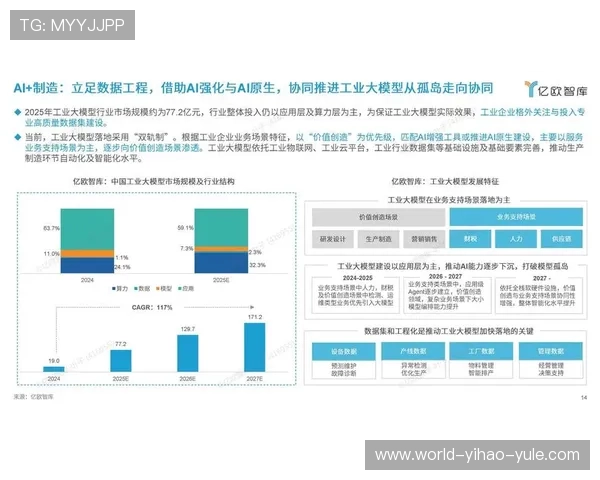The image size is (600, 480).
Task: Click the 生产制造 box
Action: (378, 239)
